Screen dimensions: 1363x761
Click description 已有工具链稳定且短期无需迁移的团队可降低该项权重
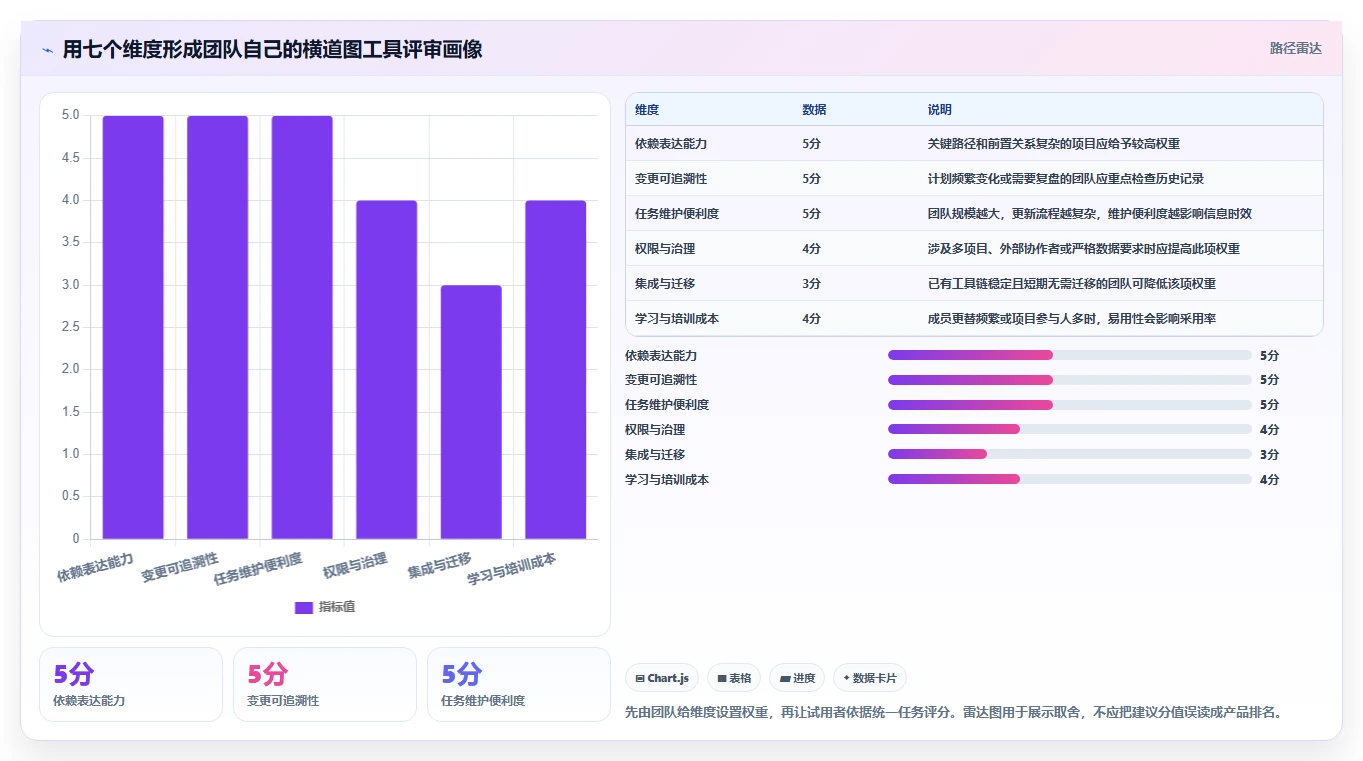pos(1072,284)
